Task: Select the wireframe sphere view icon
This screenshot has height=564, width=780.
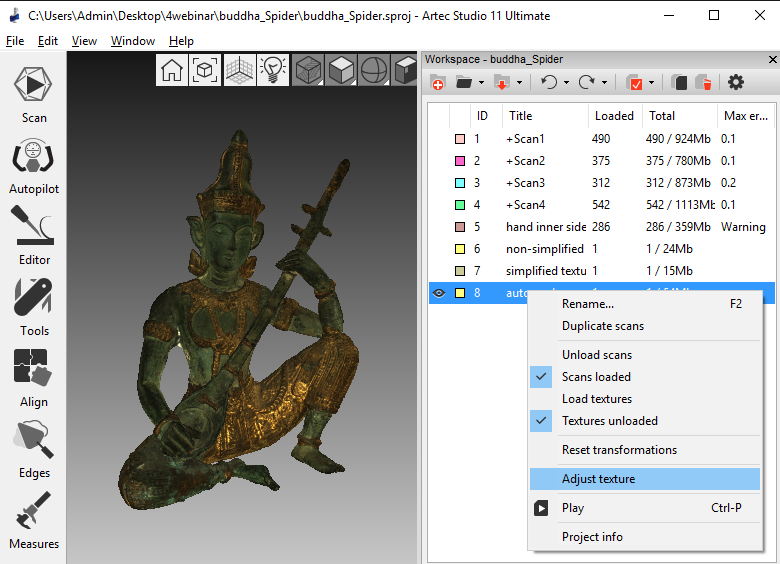Action: (374, 70)
